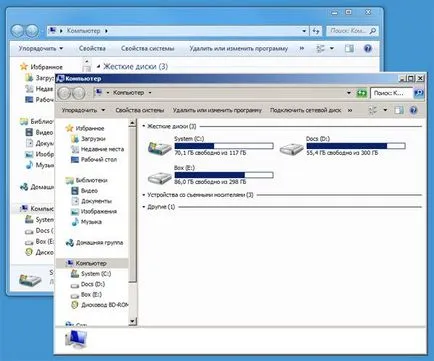Click Forward button in the back window
Screen dimensions: 434x361
click(32, 31)
